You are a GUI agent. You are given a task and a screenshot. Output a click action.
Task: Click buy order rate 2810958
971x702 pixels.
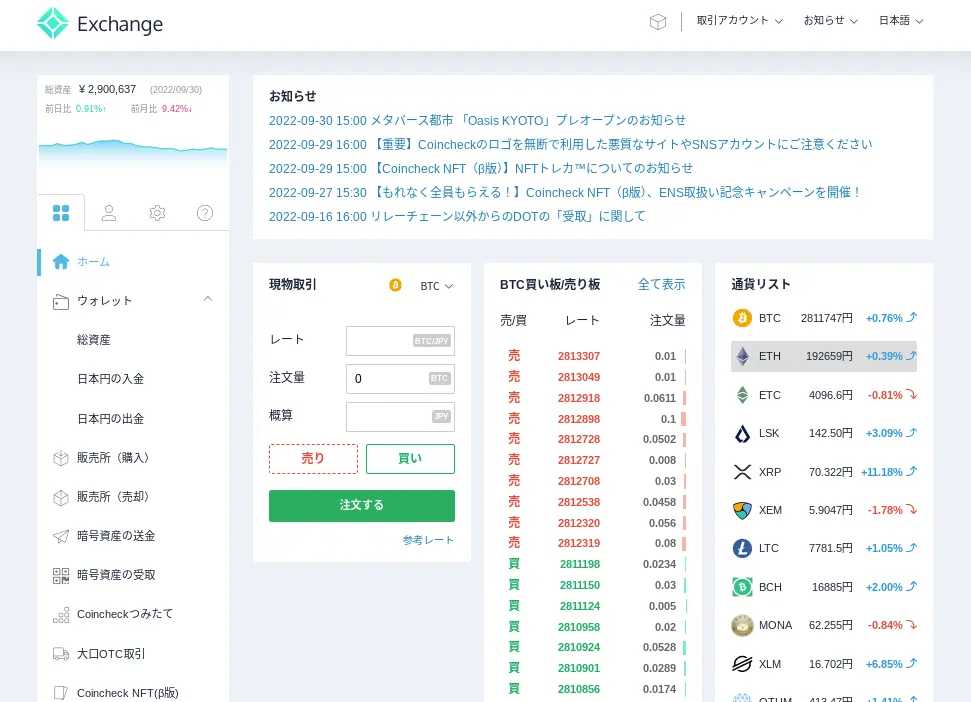coord(578,627)
